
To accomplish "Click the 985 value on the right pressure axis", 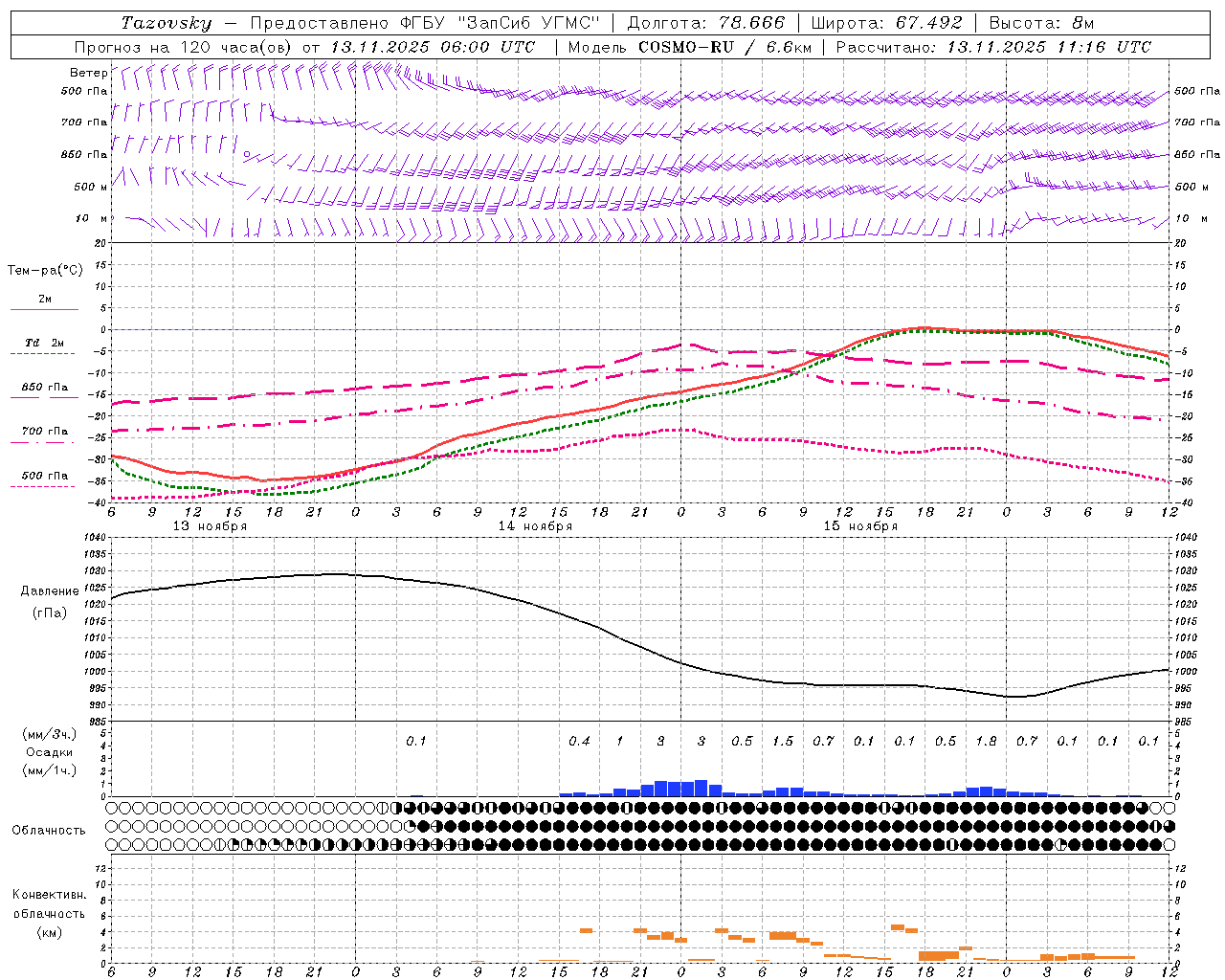I will [x=1185, y=722].
